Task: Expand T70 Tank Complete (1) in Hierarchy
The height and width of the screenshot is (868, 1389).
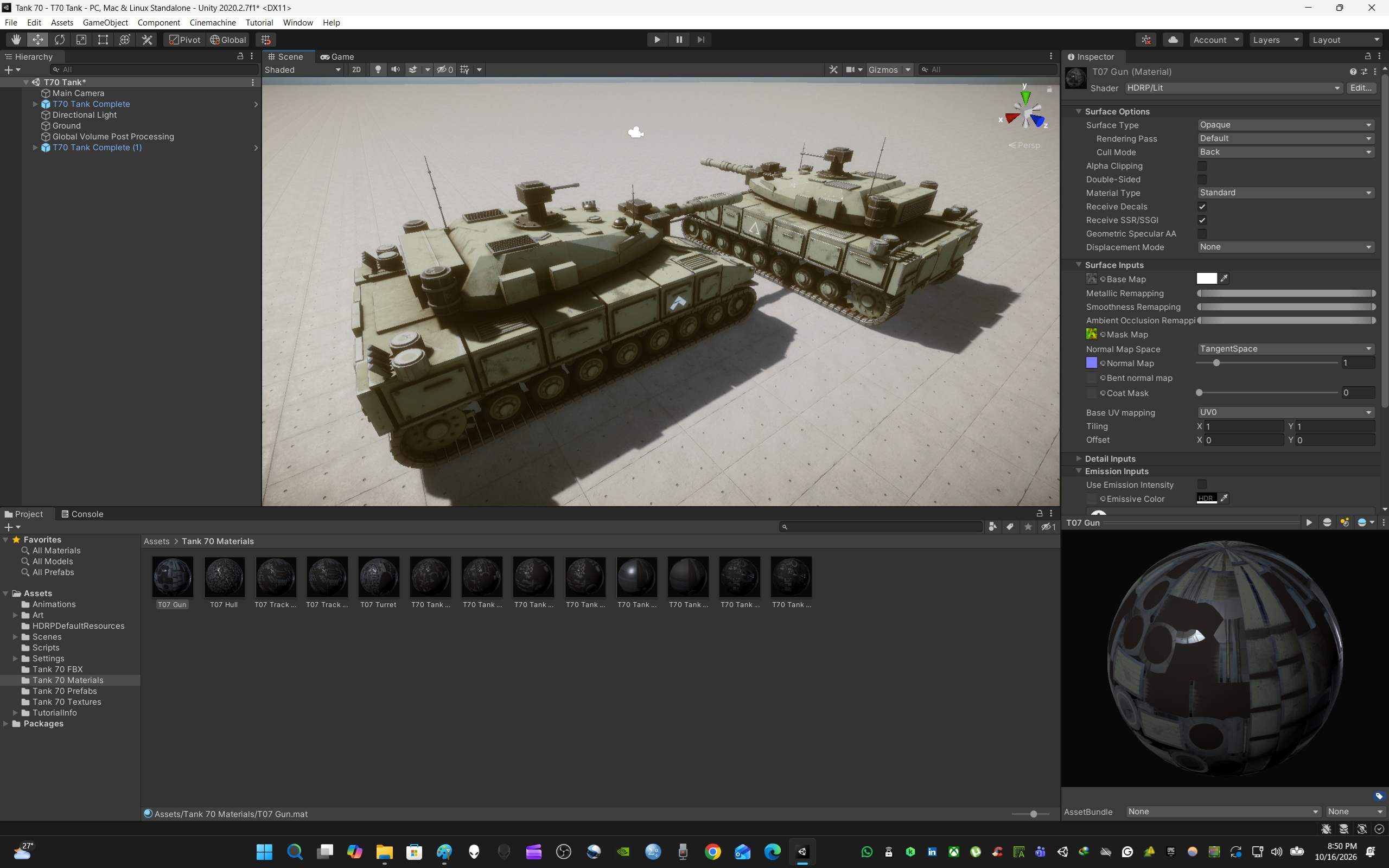Action: pos(35,148)
